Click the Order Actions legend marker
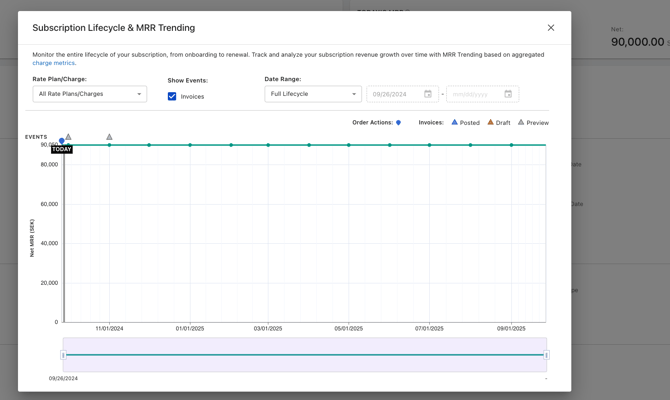Image resolution: width=670 pixels, height=400 pixels. coord(398,123)
